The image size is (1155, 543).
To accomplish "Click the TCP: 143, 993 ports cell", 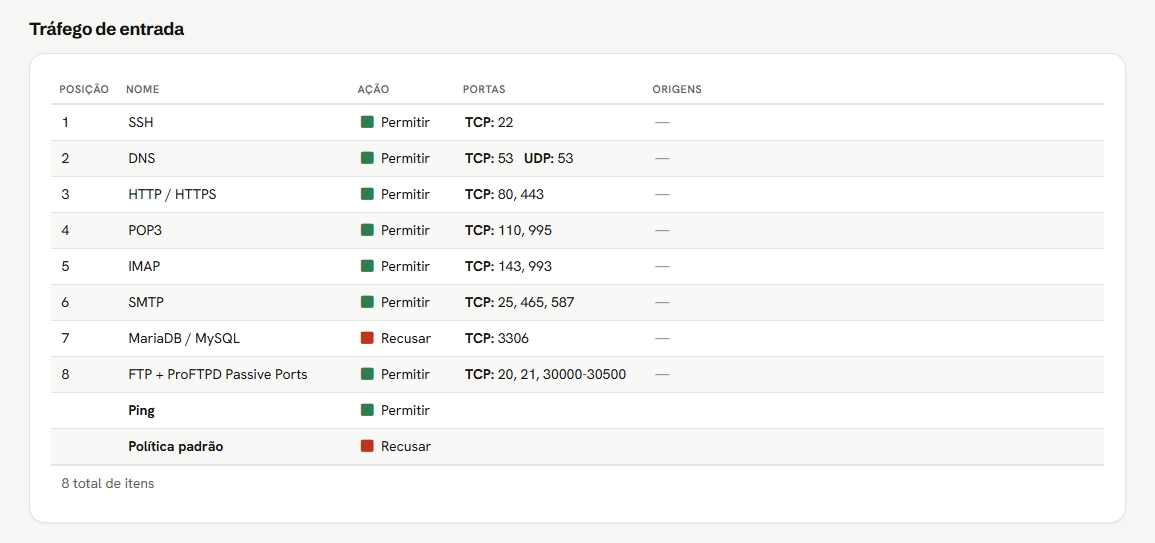I will (x=508, y=267).
